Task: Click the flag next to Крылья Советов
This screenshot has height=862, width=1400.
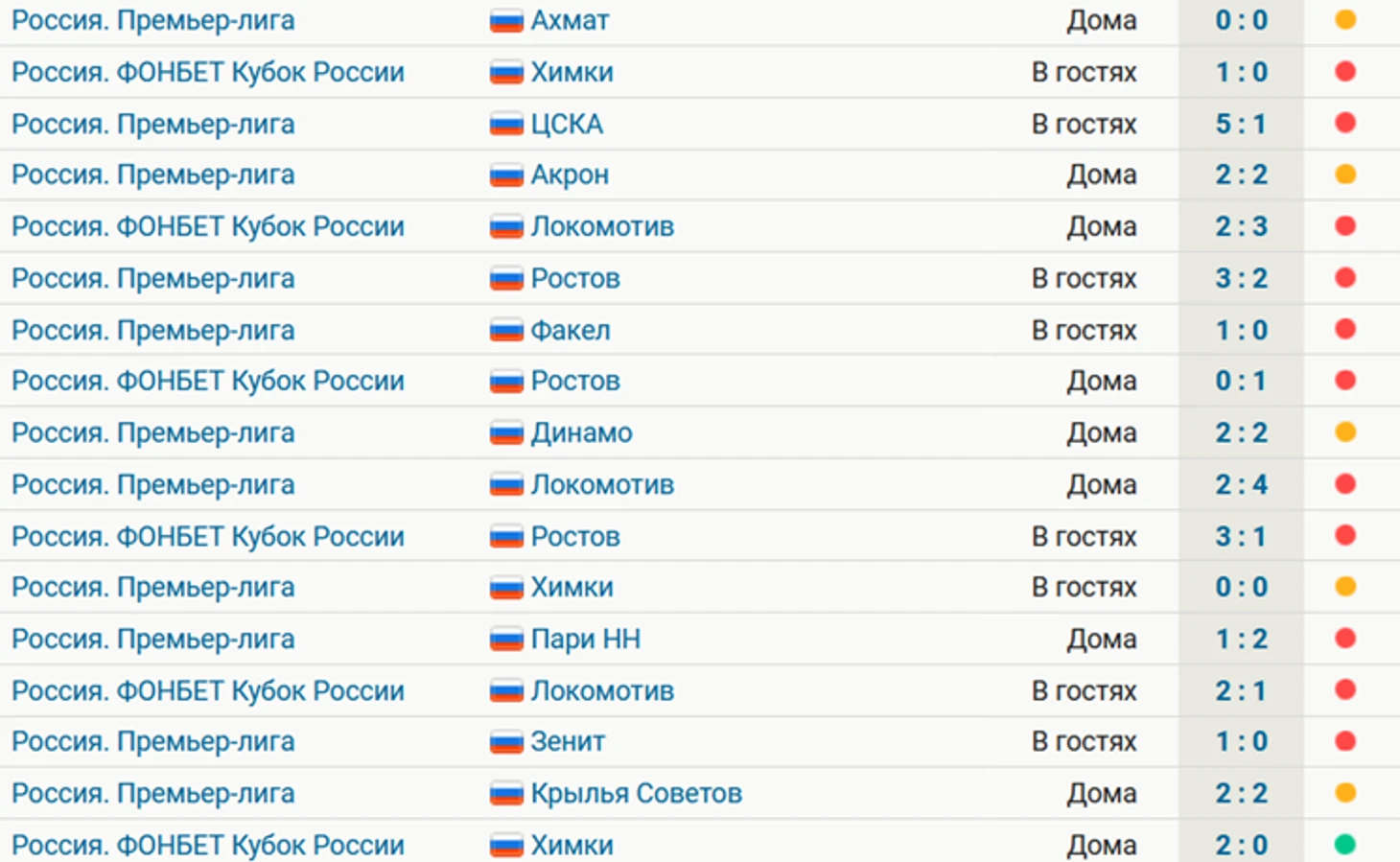Action: [x=505, y=793]
